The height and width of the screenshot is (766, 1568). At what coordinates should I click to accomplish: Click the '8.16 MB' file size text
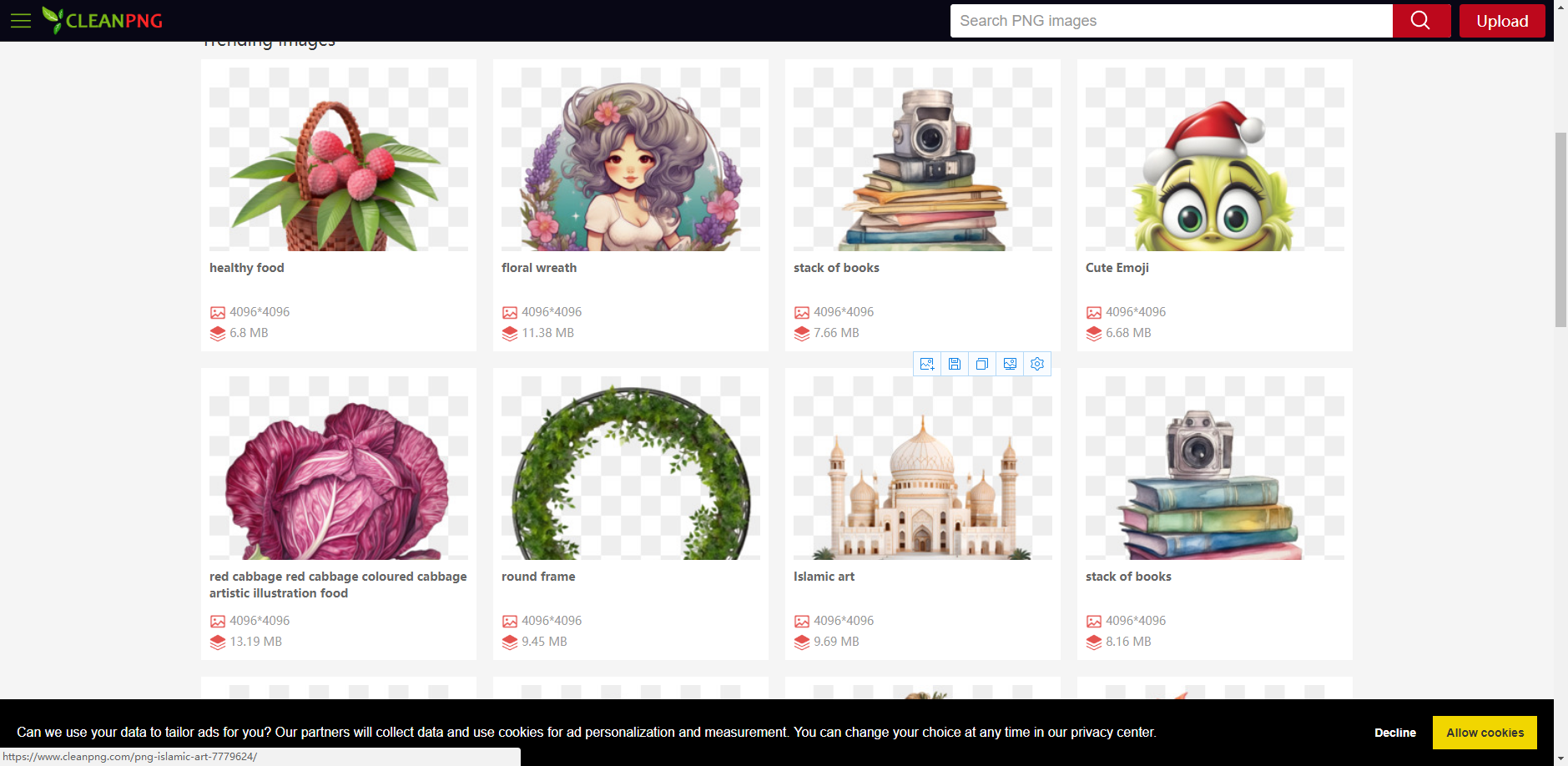1128,642
